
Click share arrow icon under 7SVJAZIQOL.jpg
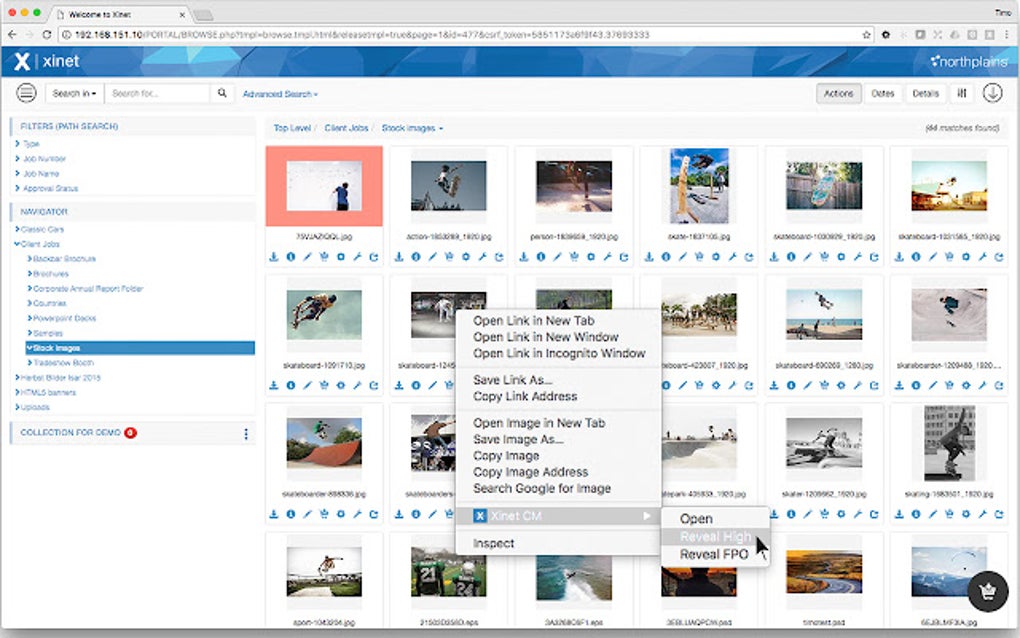click(374, 257)
